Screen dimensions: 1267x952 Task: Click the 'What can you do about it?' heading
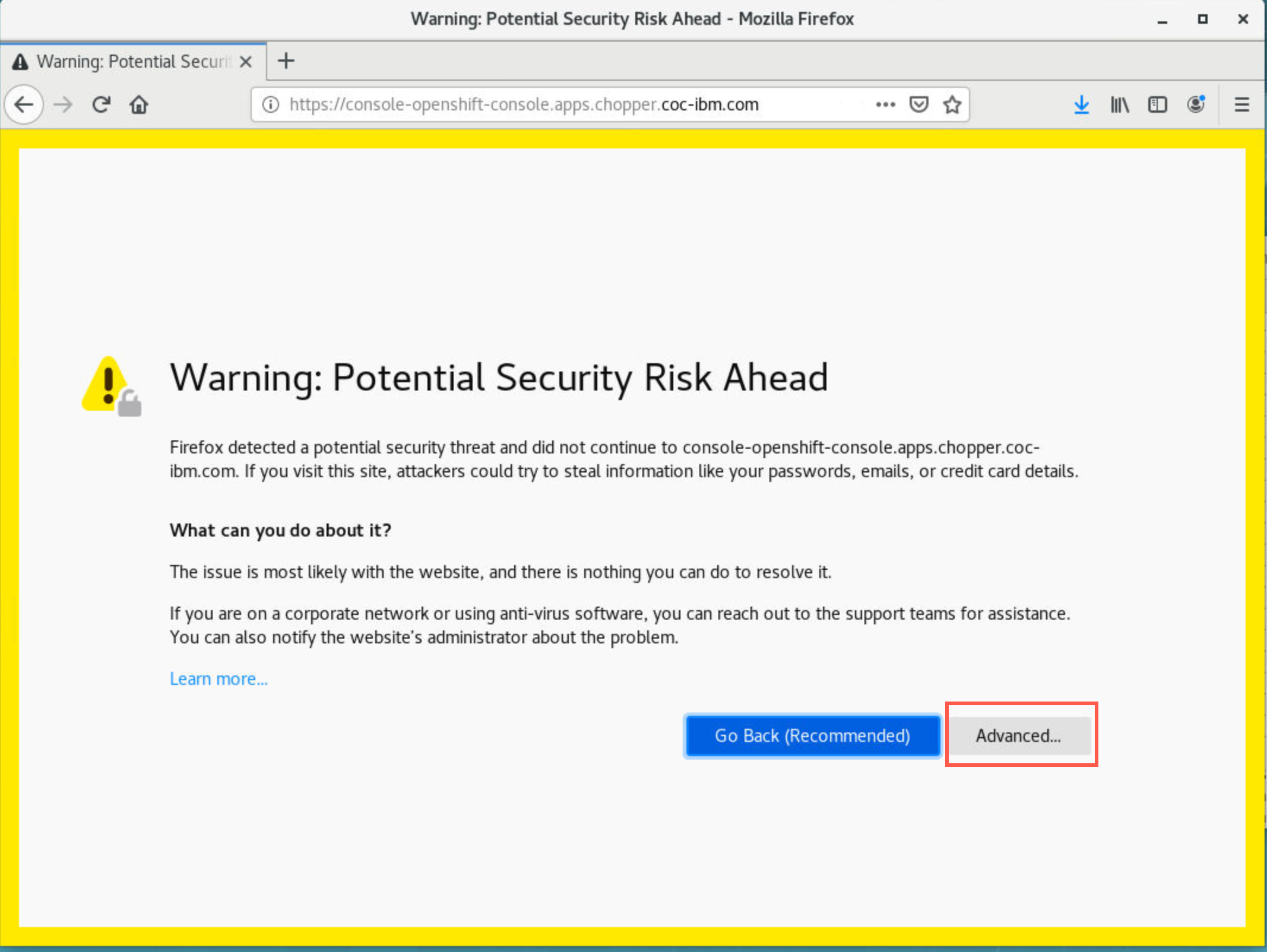point(280,530)
